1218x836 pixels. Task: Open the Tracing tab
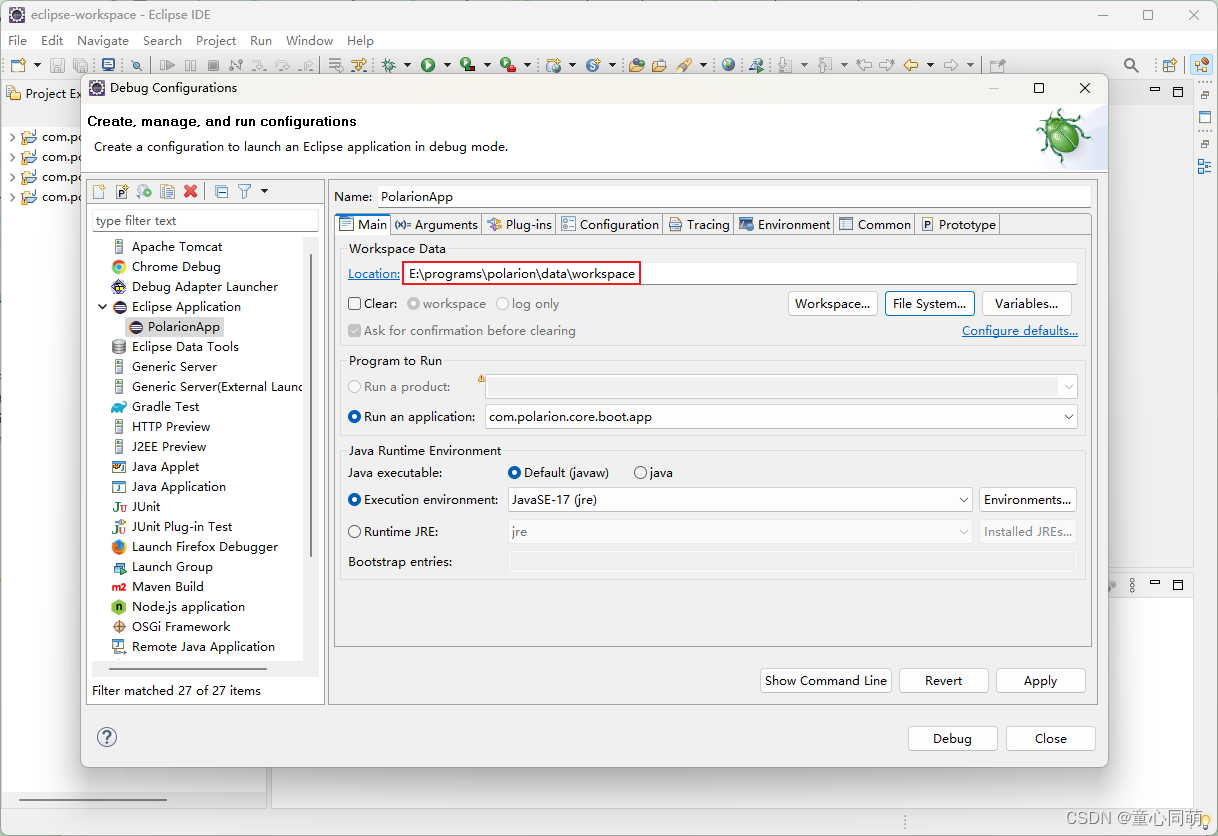click(x=699, y=225)
